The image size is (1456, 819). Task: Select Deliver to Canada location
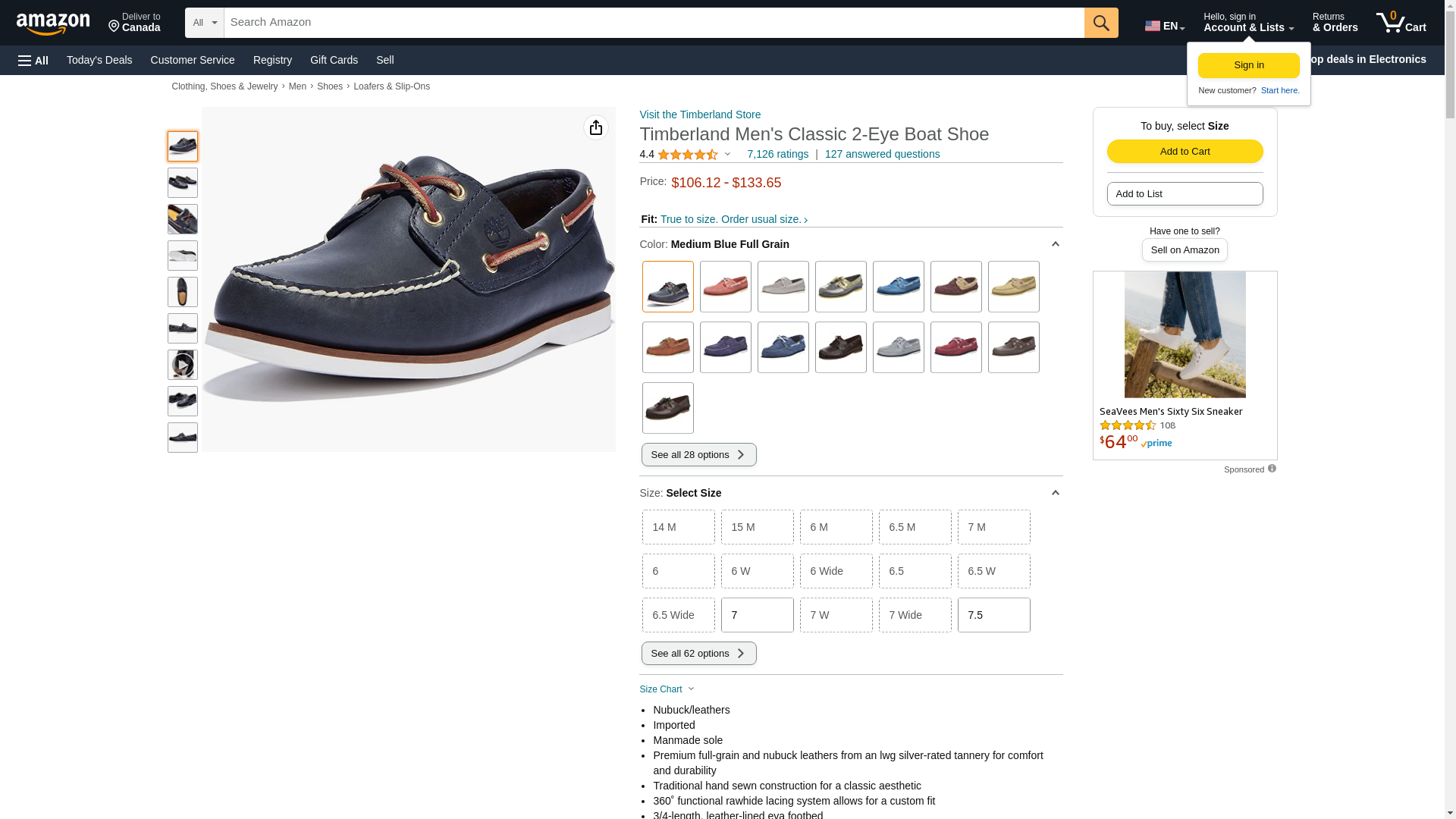(134, 23)
